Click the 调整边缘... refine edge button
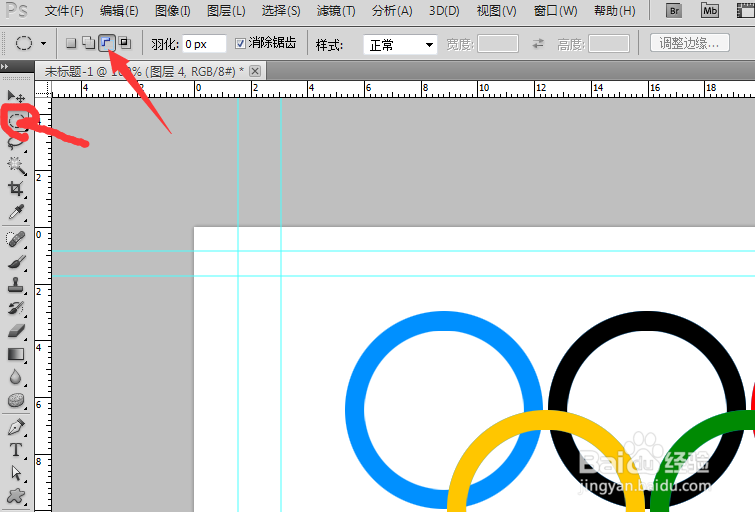This screenshot has width=755, height=512. point(690,43)
